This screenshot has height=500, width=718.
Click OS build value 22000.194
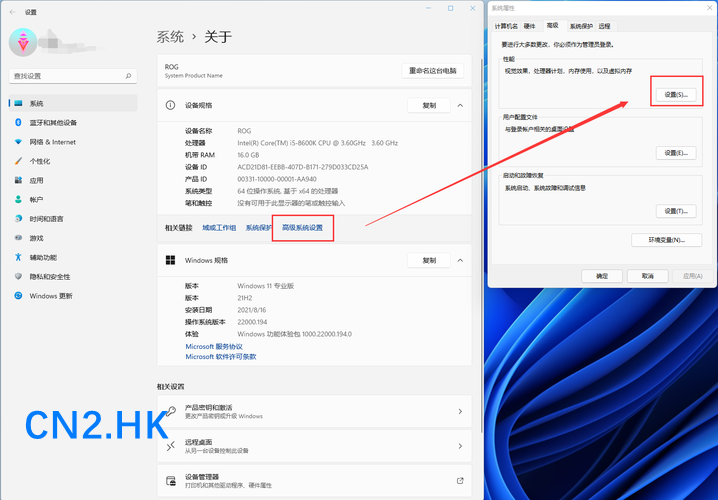point(252,322)
